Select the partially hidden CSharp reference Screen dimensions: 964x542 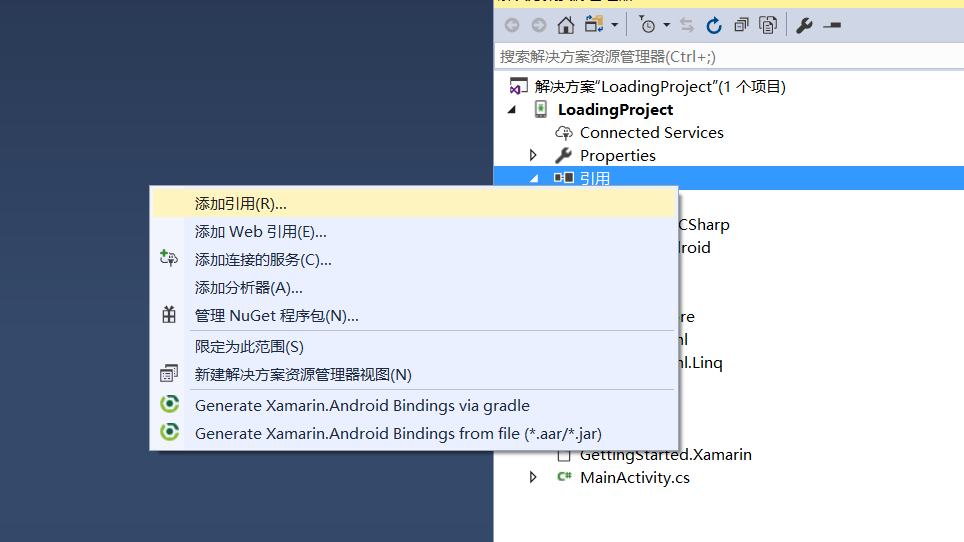704,225
